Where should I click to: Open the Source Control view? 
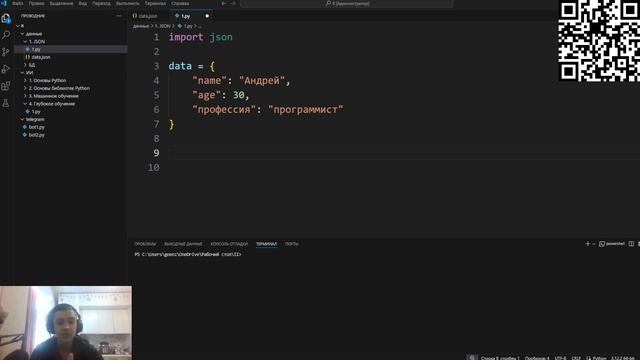point(6,52)
